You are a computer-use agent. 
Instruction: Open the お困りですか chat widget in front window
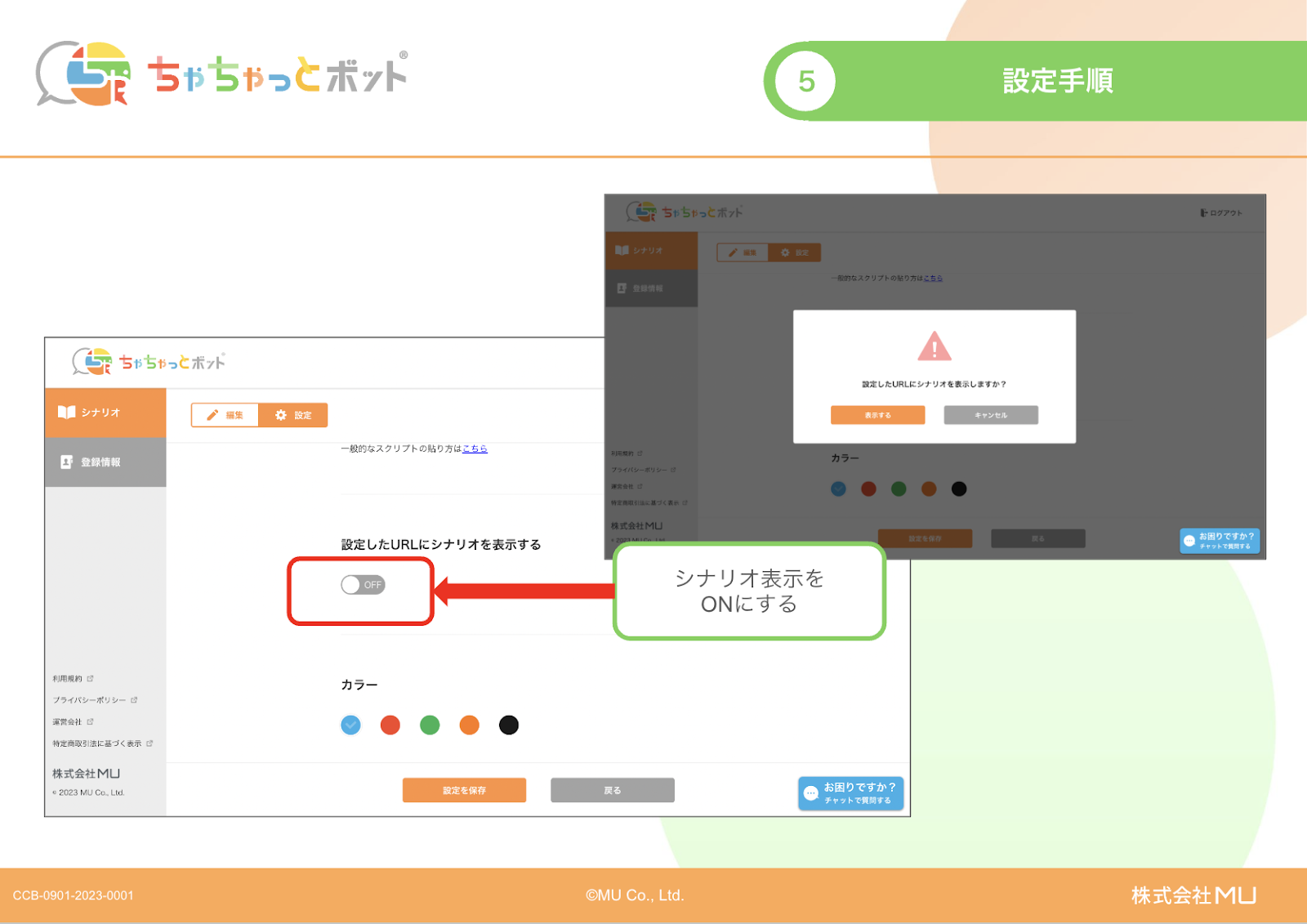(850, 793)
